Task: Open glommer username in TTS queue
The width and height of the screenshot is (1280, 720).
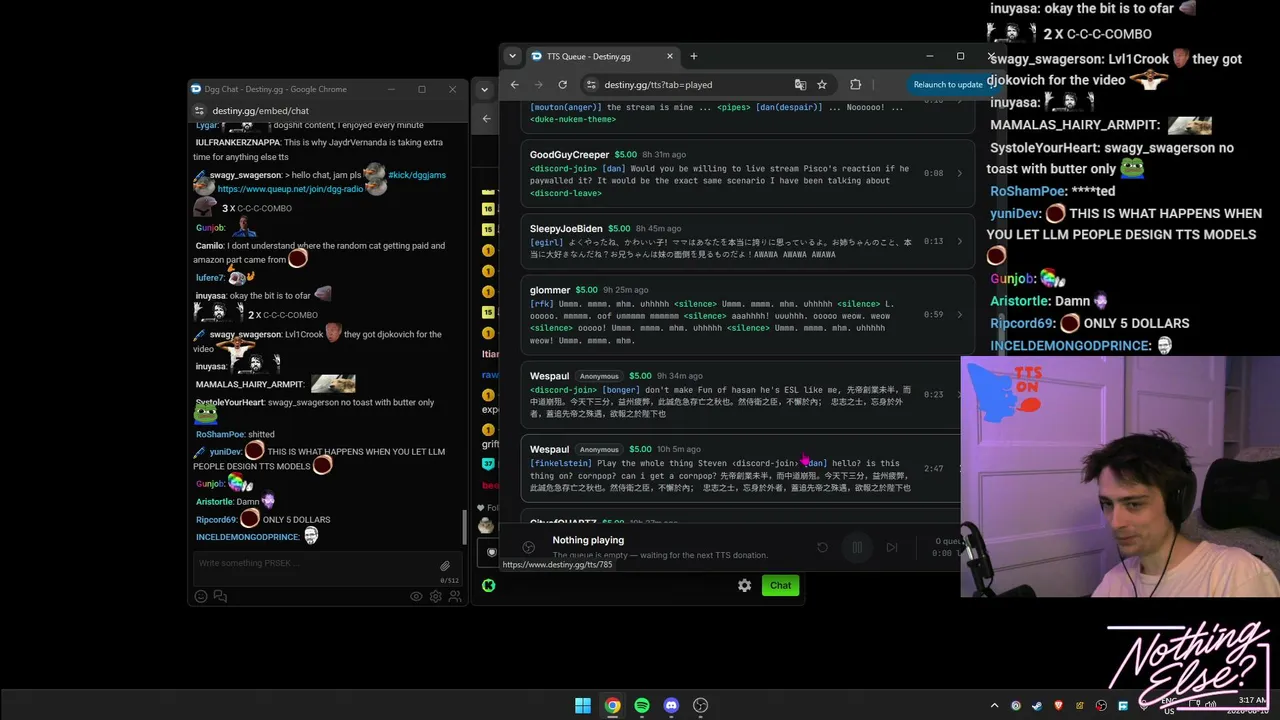Action: 550,290
